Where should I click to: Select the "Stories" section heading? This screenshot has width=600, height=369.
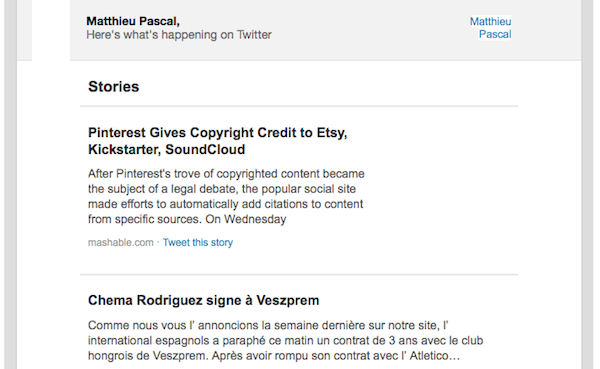pos(114,87)
